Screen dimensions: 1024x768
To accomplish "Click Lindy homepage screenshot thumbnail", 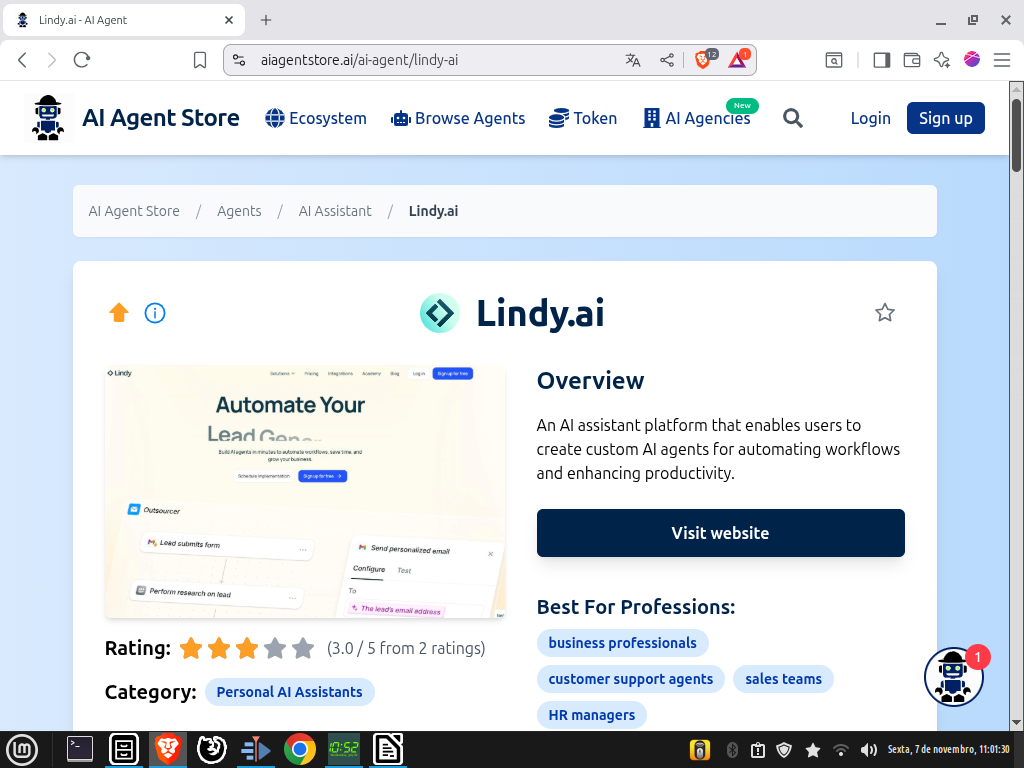I will pos(304,491).
